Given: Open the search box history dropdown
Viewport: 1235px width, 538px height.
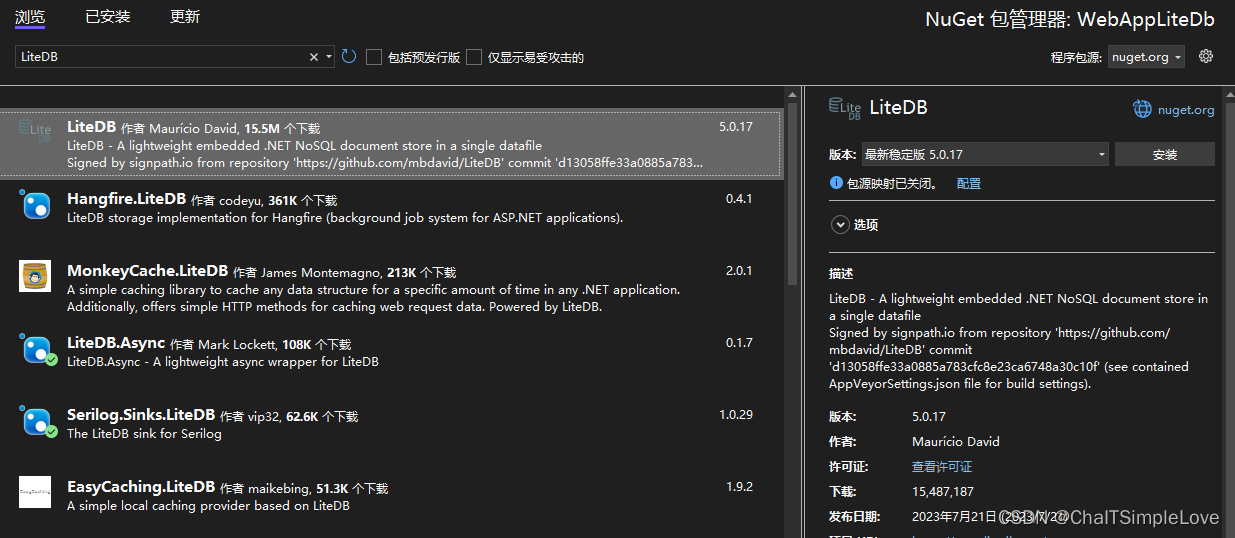Looking at the screenshot, I should pyautogui.click(x=329, y=57).
